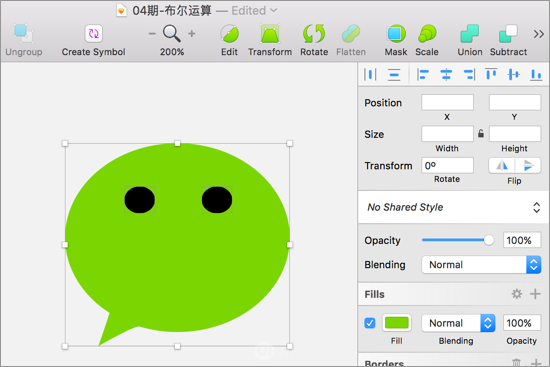Apply the Subtract boolean operation

(x=508, y=34)
